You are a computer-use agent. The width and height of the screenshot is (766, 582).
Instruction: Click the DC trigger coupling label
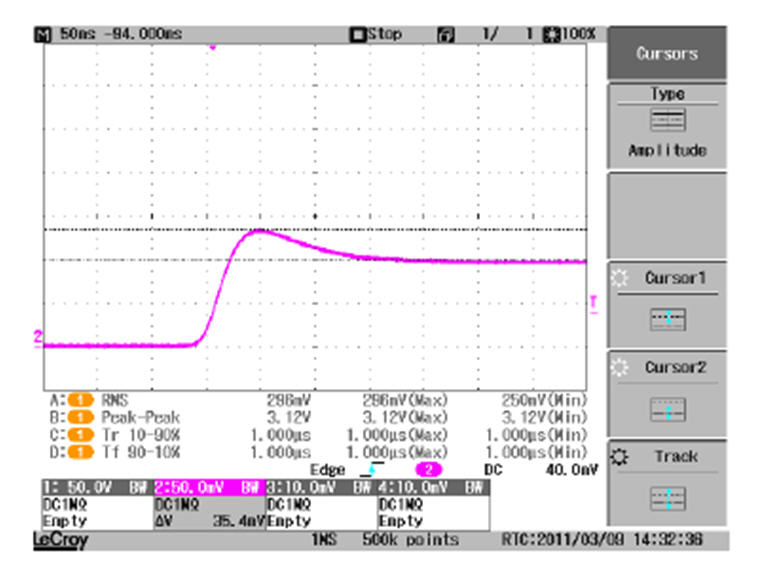[x=493, y=470]
